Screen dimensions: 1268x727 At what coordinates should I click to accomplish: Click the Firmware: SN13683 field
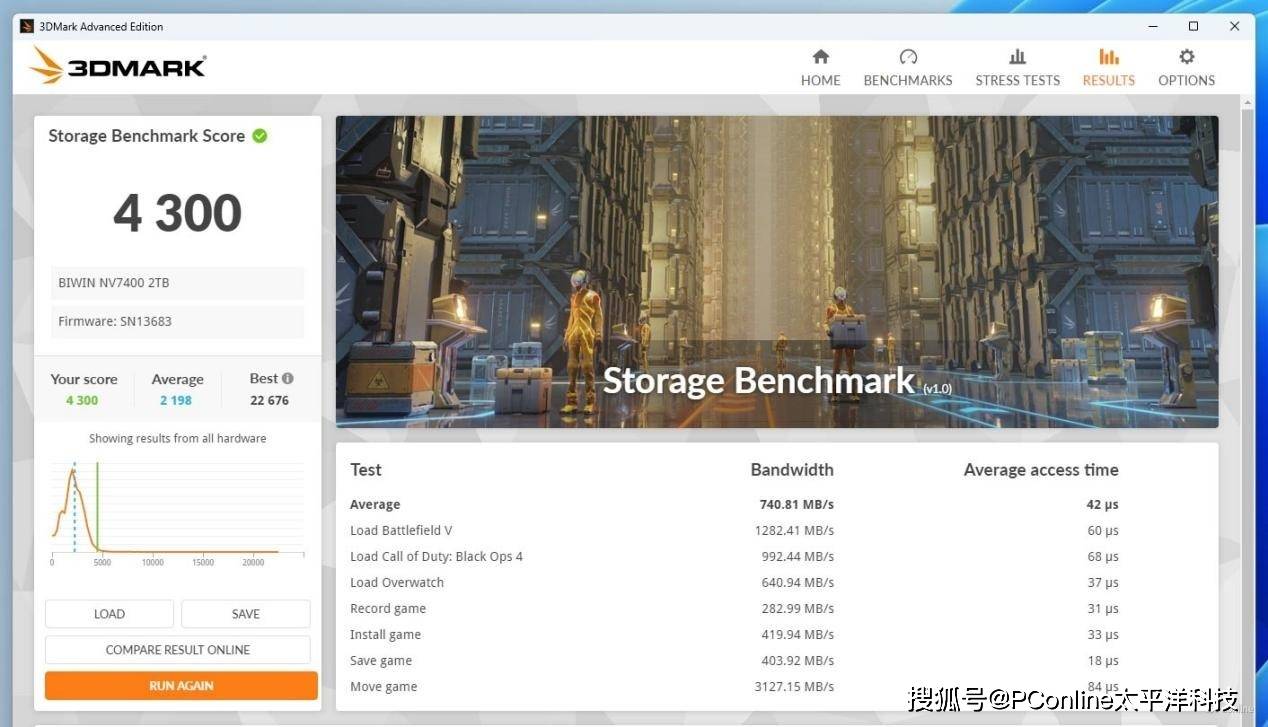(178, 322)
